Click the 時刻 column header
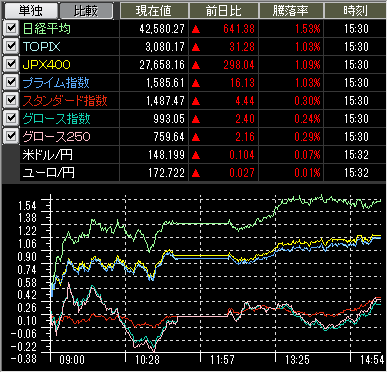This screenshot has width=388, height=373. pos(355,11)
